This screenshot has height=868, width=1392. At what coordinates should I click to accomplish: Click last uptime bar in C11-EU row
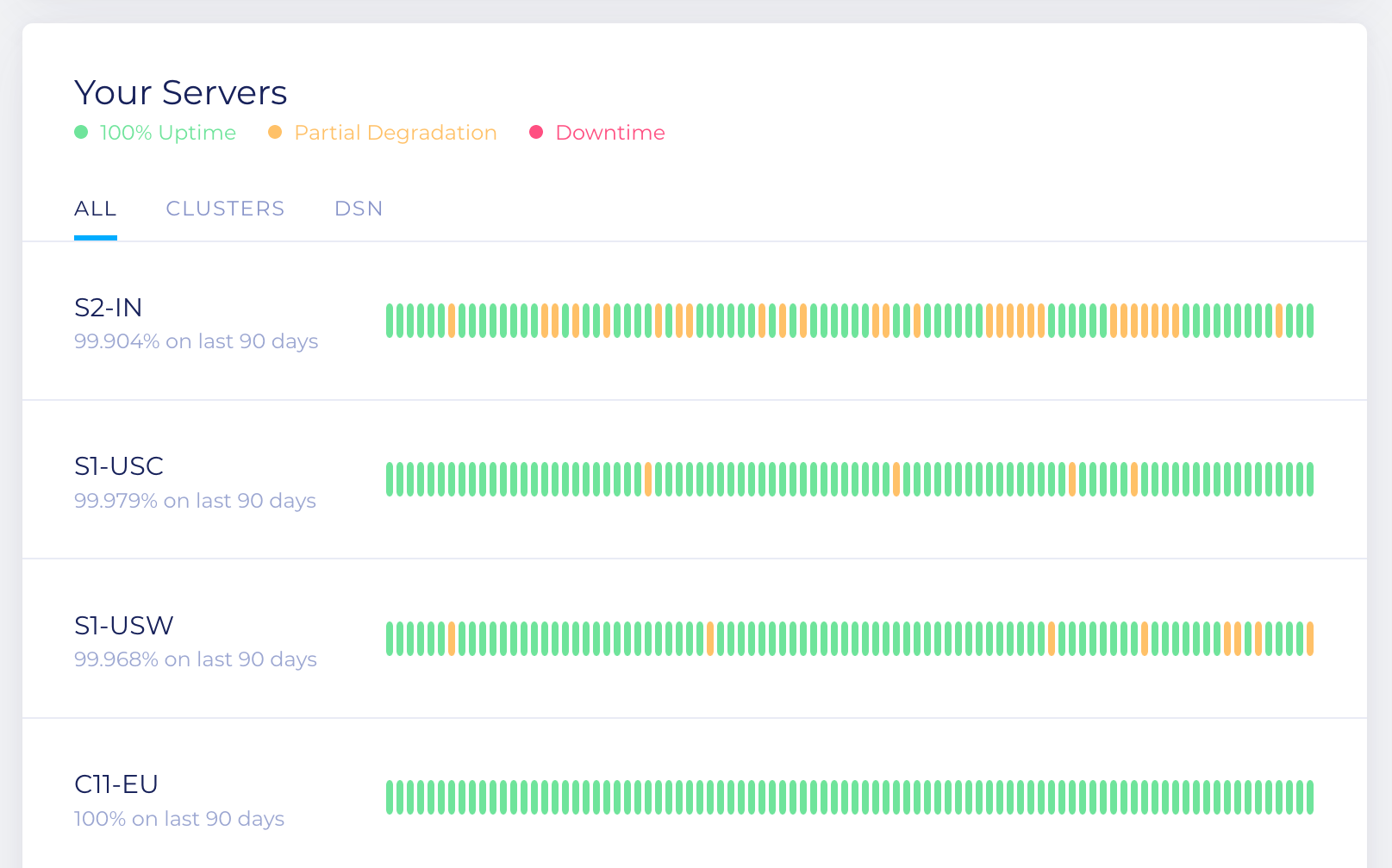click(x=1310, y=797)
